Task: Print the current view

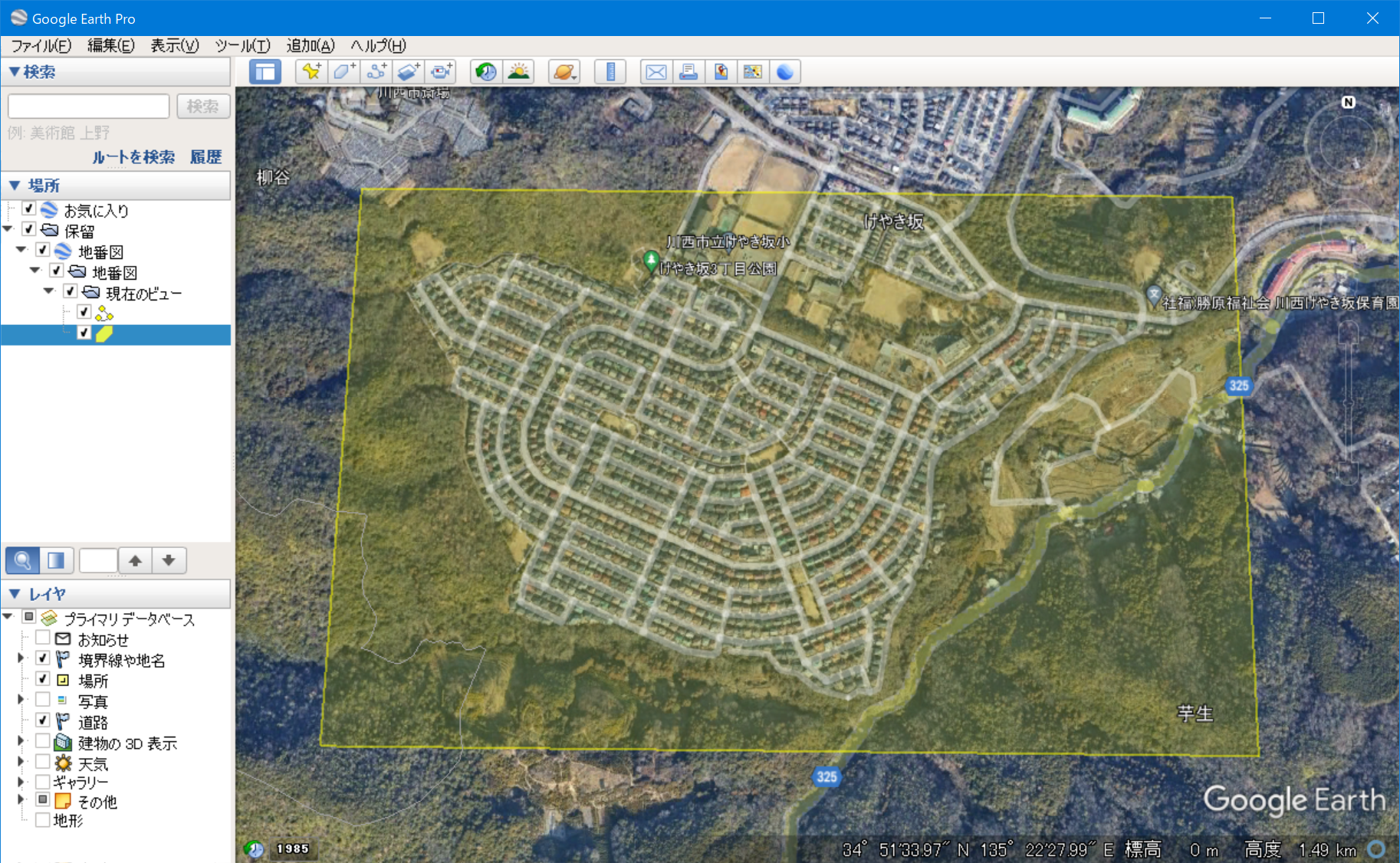Action: click(688, 72)
